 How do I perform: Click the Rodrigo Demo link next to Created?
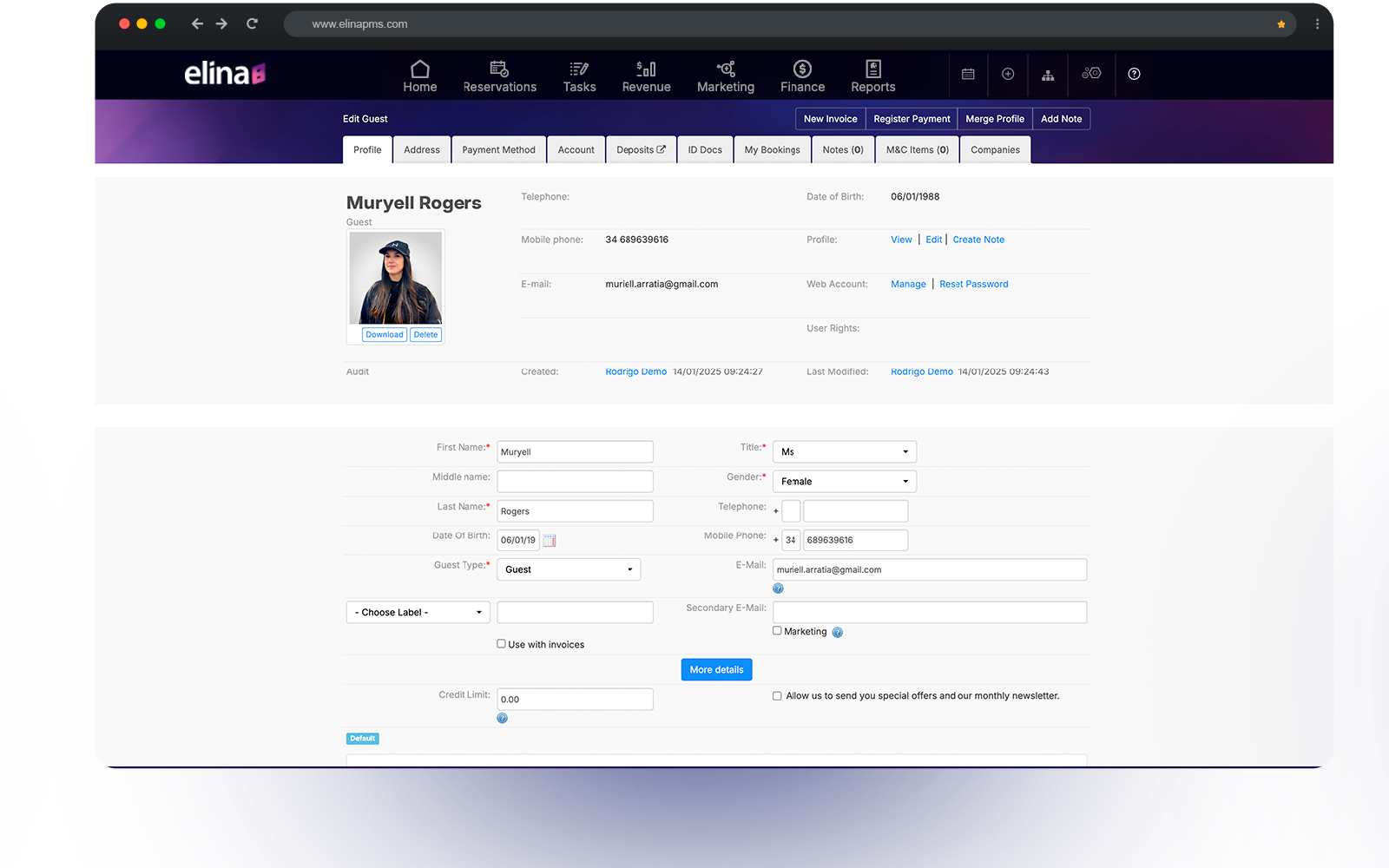[x=636, y=372]
